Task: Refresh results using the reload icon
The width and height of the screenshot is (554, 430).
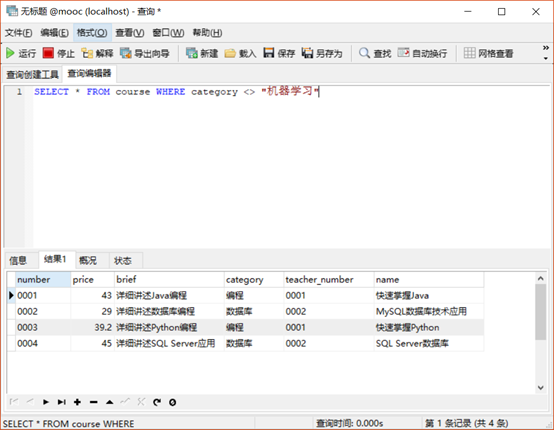Action: coord(157,402)
